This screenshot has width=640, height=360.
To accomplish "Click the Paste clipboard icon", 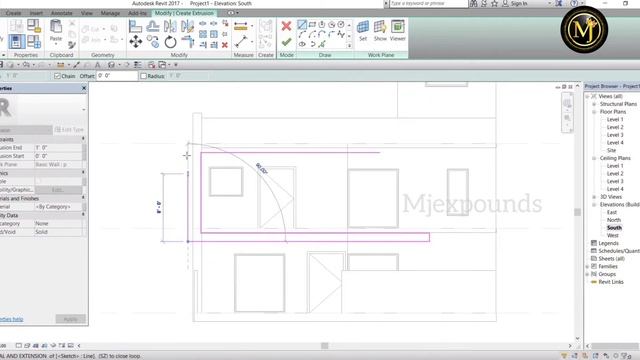I will point(56,27).
